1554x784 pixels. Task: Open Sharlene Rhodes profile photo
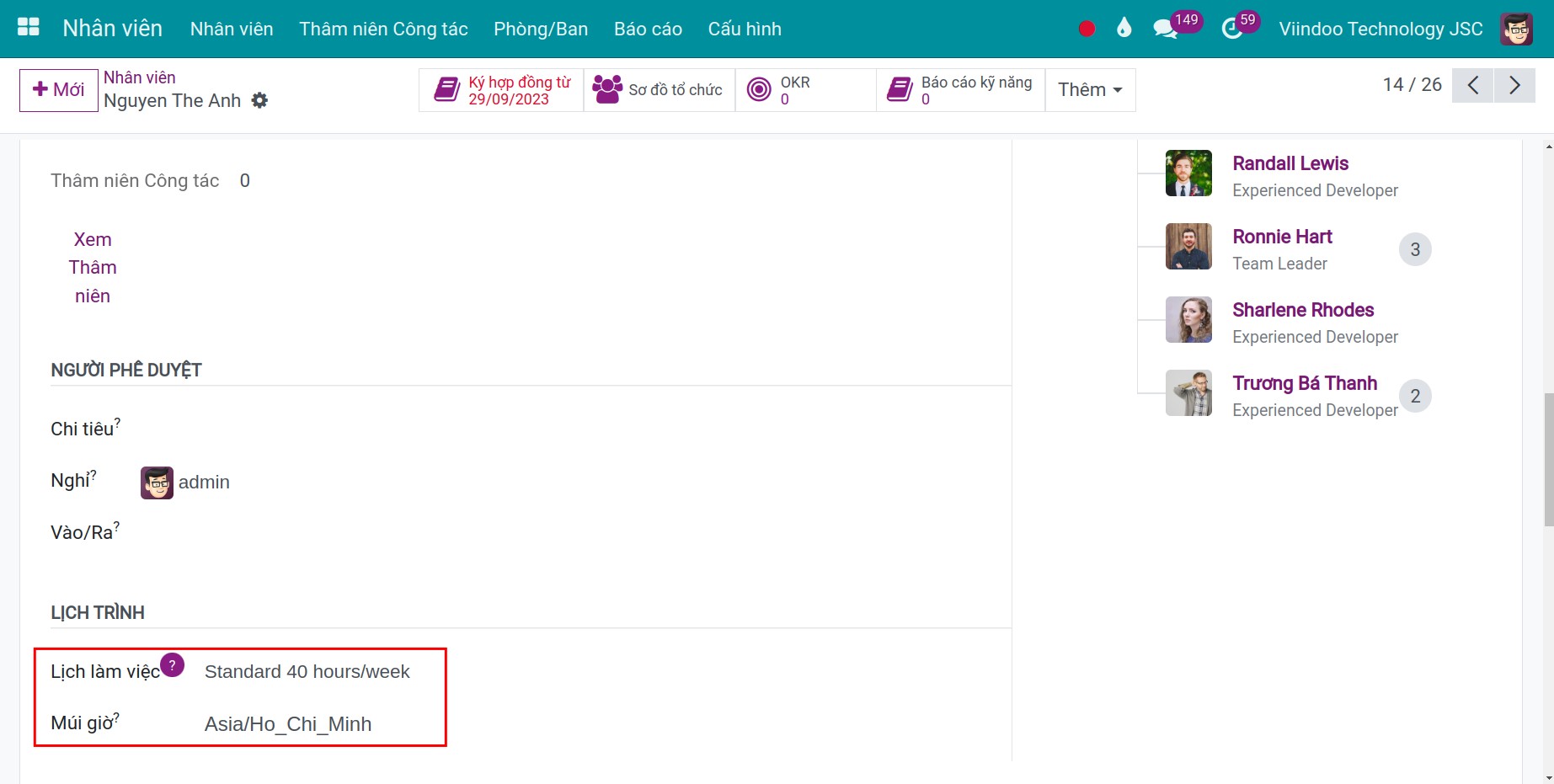[1188, 320]
